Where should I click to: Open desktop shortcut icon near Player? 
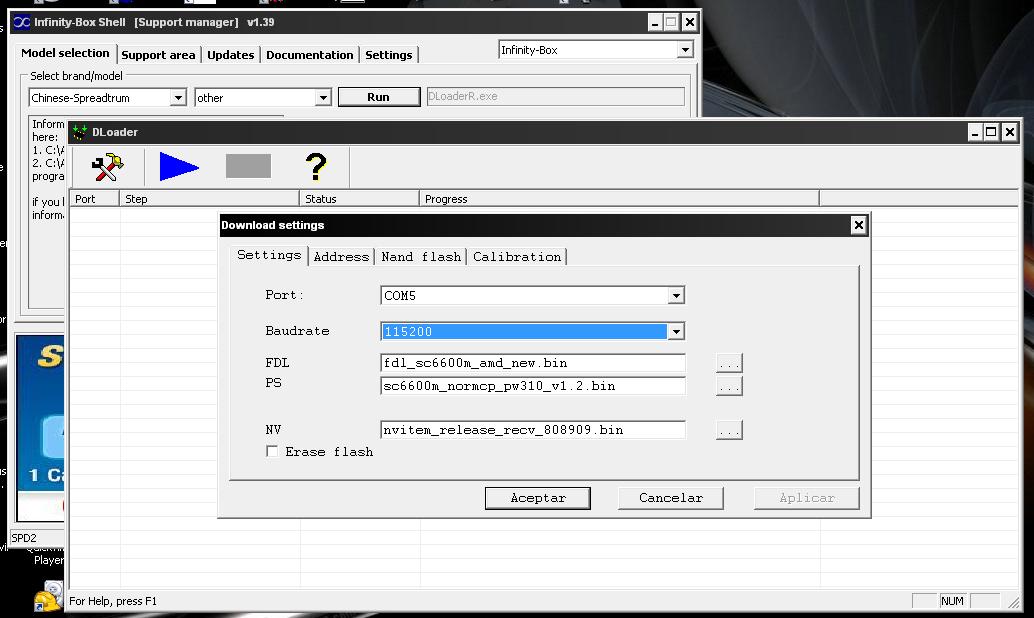coord(49,595)
